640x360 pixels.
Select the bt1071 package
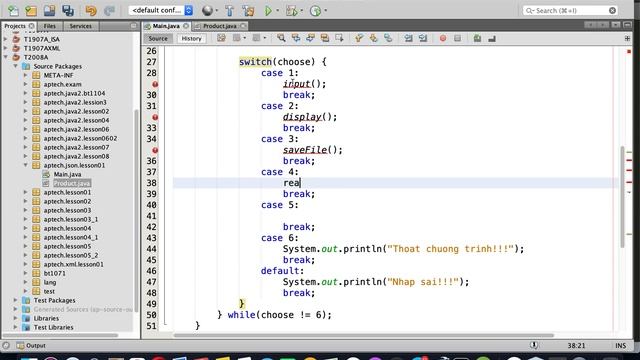[x=55, y=273]
